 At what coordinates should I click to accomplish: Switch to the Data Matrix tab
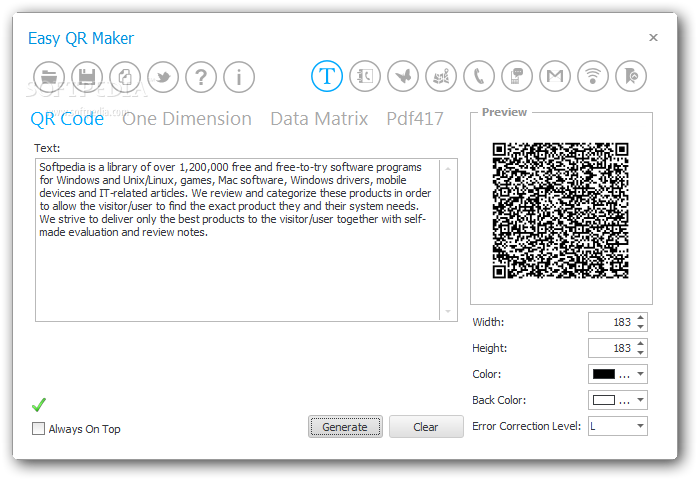click(x=319, y=119)
